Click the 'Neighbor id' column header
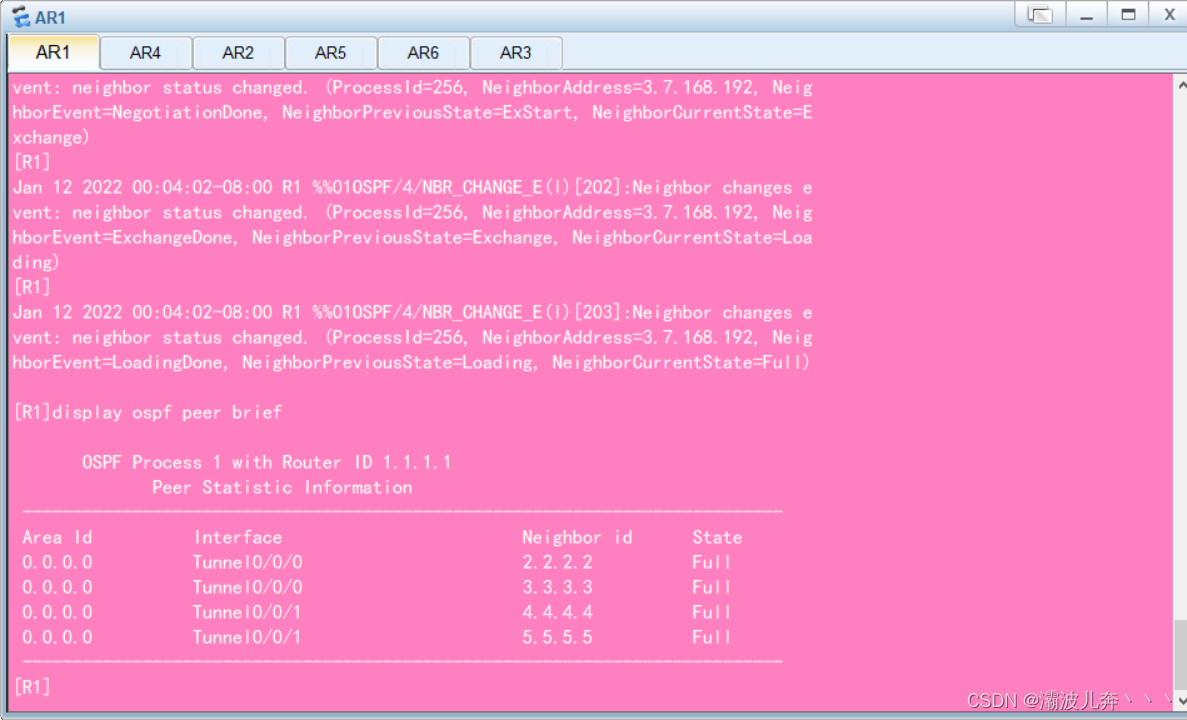This screenshot has width=1187, height=720. pos(577,538)
